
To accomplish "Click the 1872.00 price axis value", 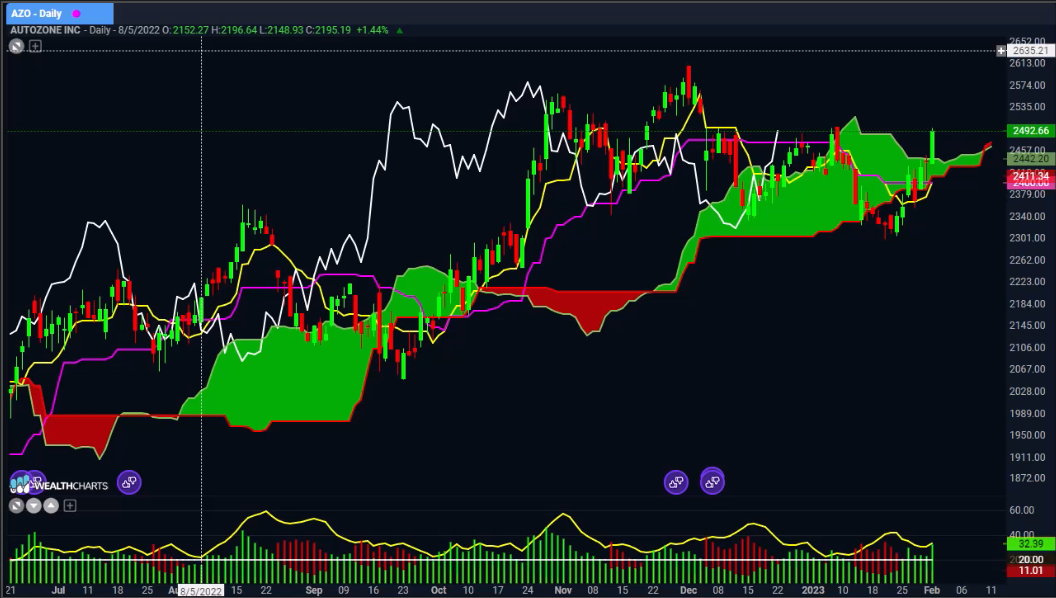I will [1027, 479].
